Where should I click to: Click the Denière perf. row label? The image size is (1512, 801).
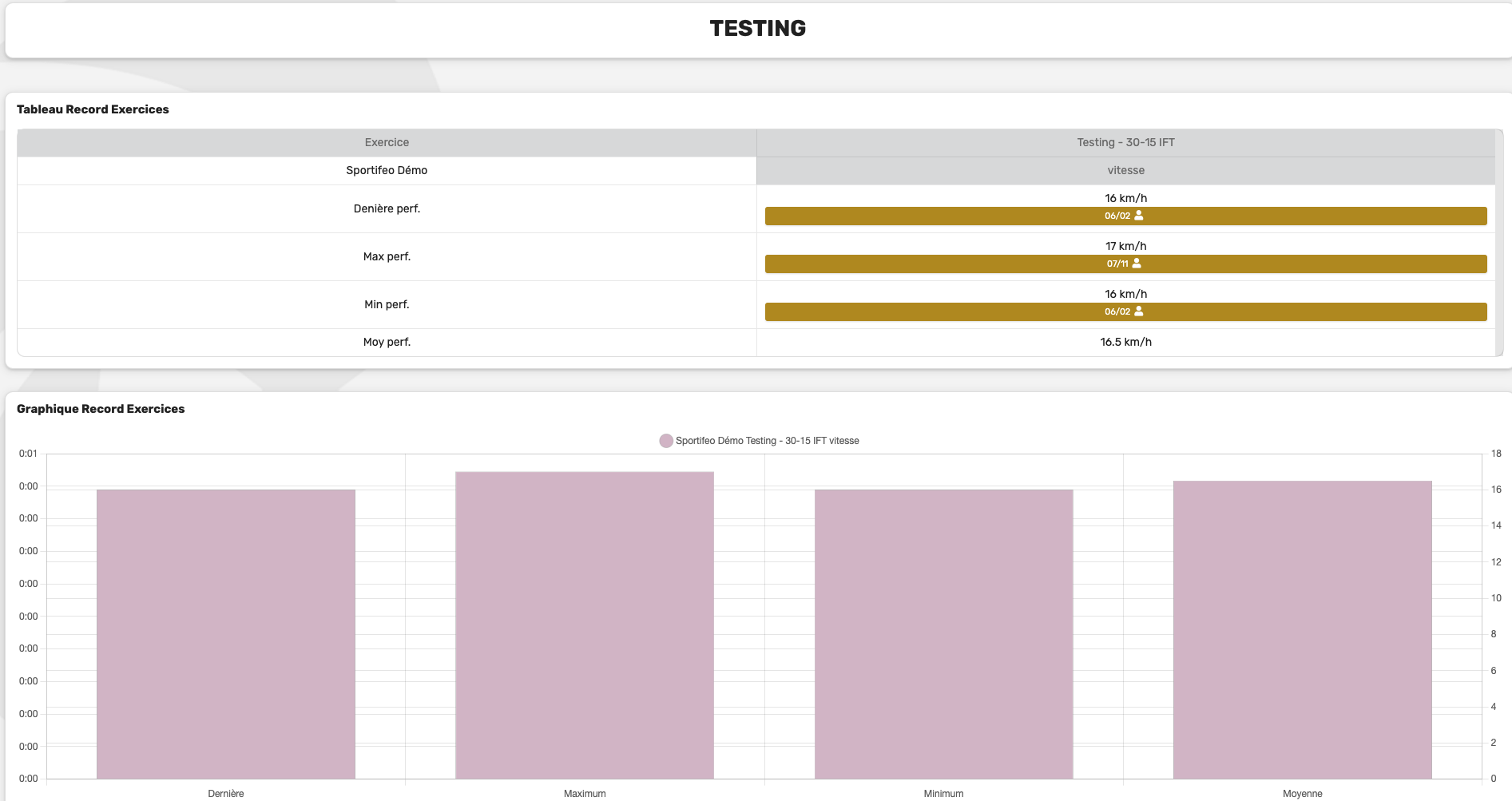[387, 208]
